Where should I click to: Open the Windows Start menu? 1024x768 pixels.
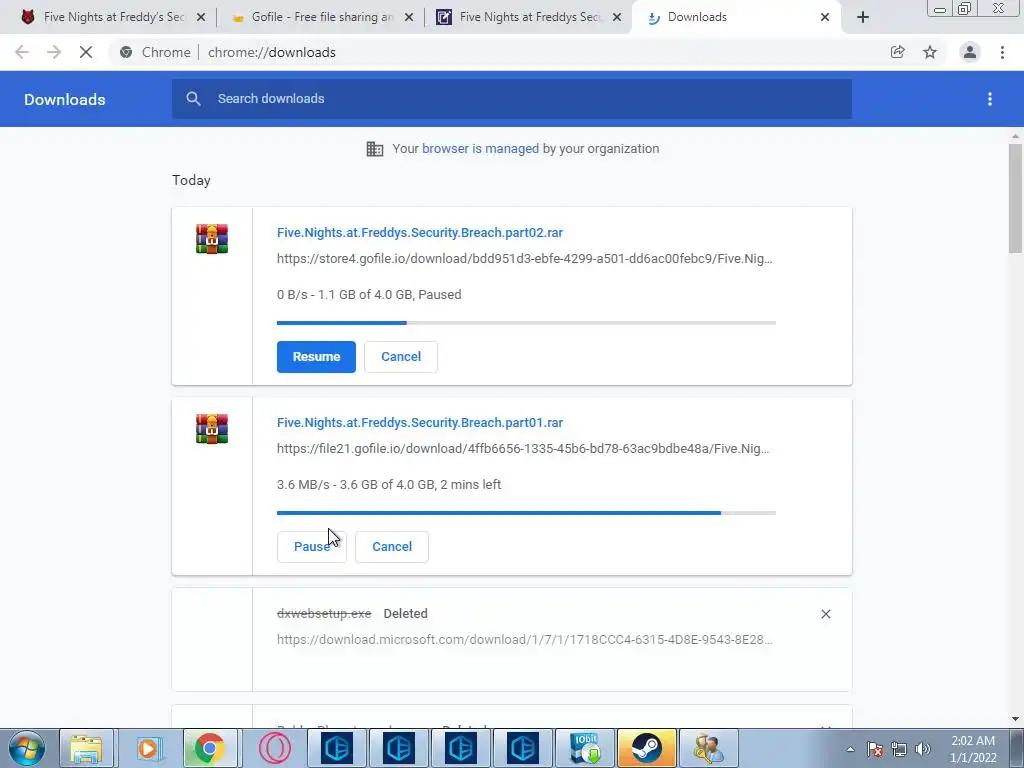coord(27,748)
